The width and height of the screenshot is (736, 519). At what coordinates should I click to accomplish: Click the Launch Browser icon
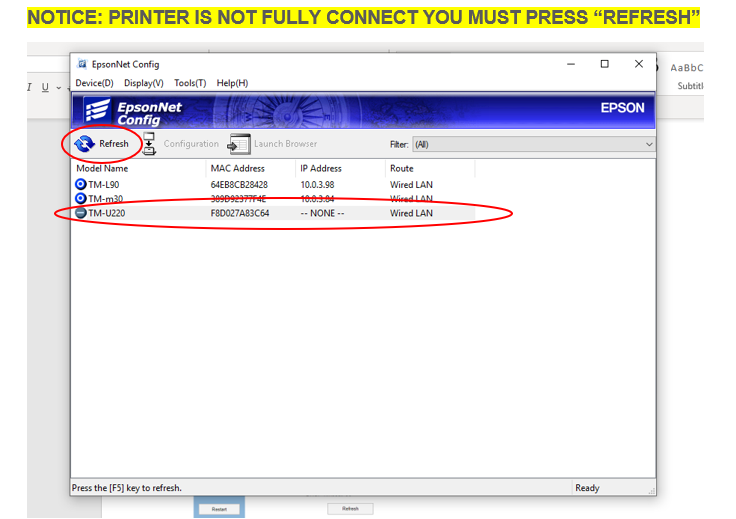(x=239, y=144)
